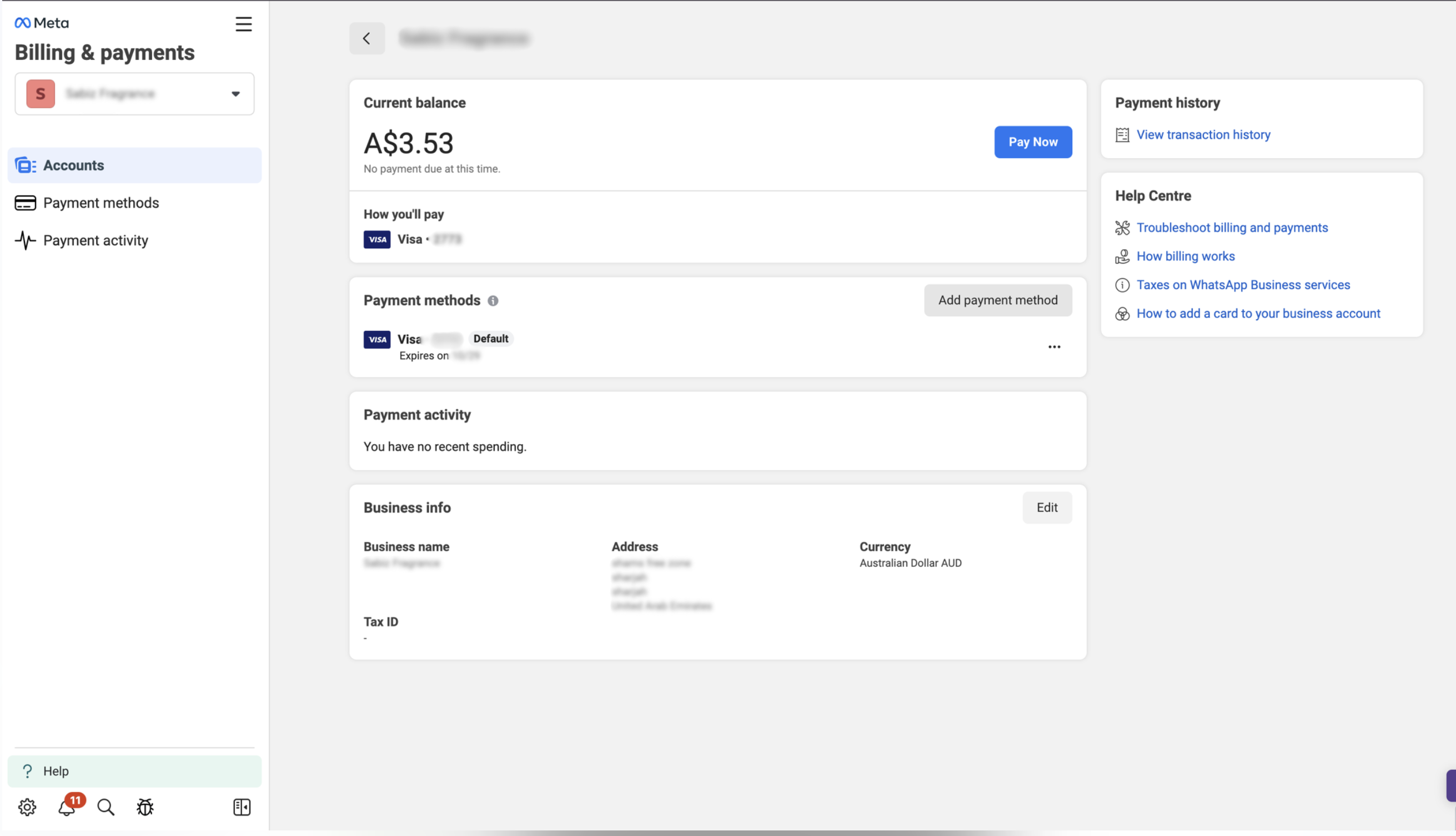Viewport: 1456px width, 836px height.
Task: Click the info icon beside Payment methods
Action: click(493, 300)
